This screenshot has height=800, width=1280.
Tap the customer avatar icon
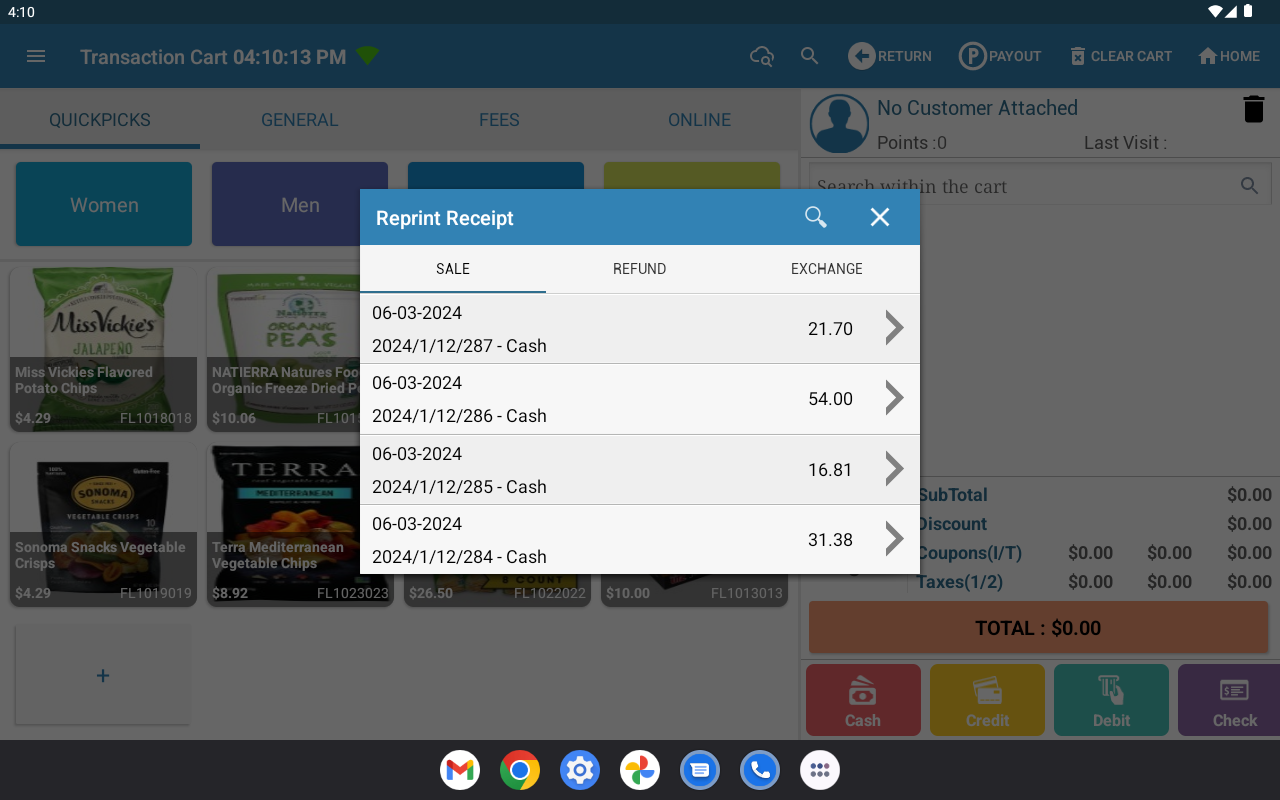(x=839, y=124)
